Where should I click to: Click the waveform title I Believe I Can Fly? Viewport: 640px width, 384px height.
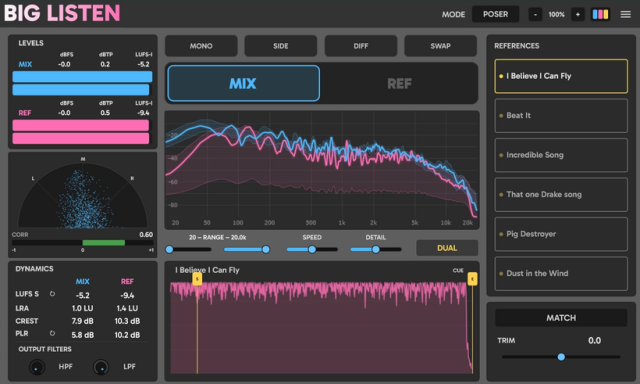click(207, 270)
